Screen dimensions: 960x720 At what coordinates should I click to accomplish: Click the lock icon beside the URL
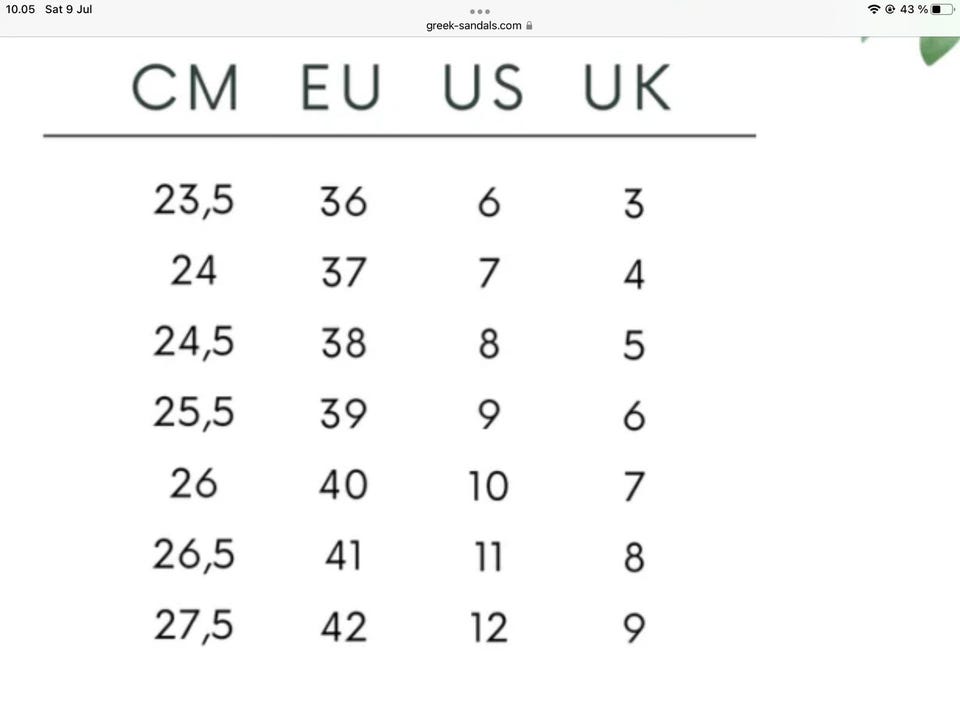[529, 26]
